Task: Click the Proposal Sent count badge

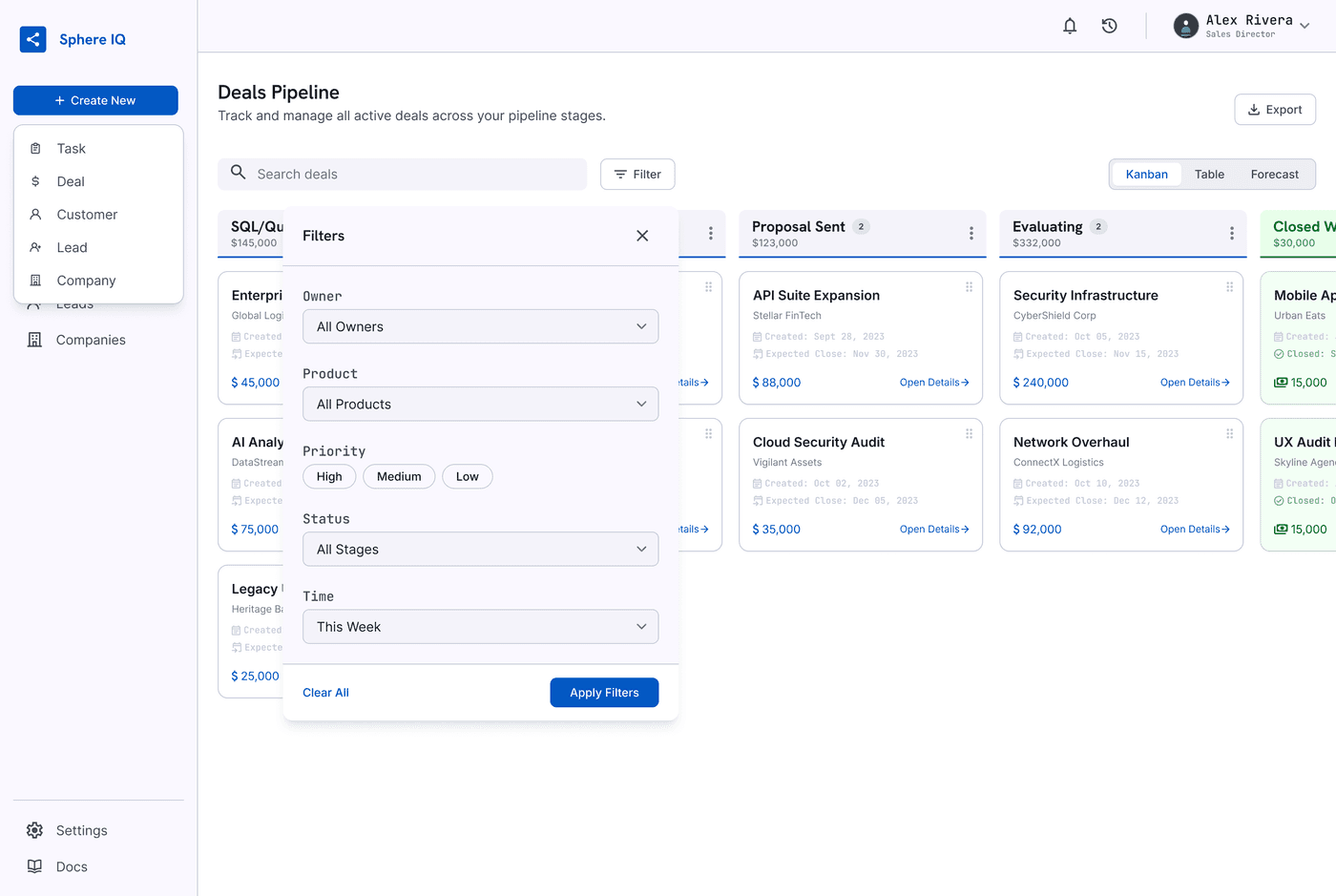Action: click(x=861, y=227)
